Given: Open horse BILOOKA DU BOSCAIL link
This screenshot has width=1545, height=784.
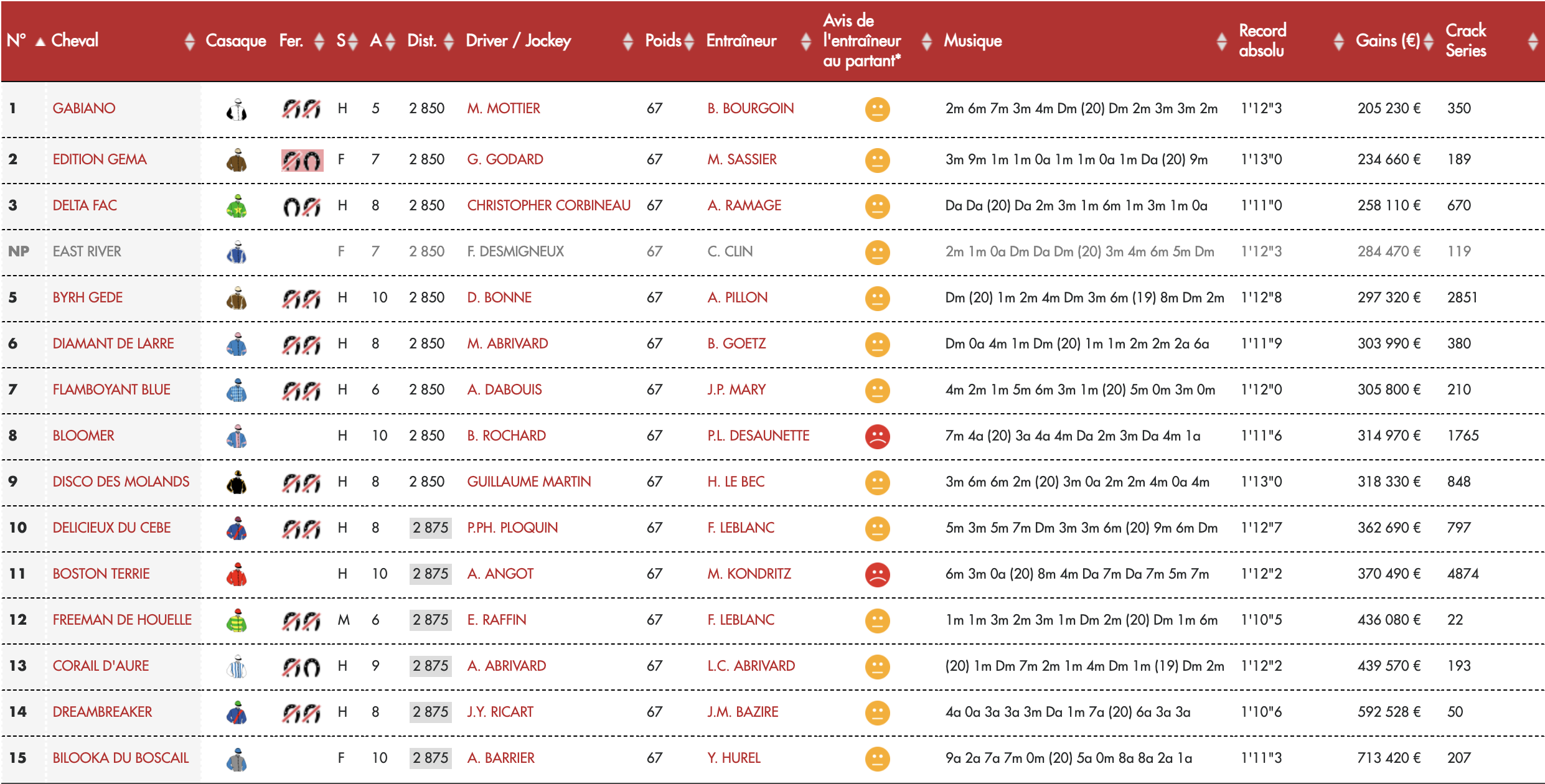Looking at the screenshot, I should (x=121, y=758).
